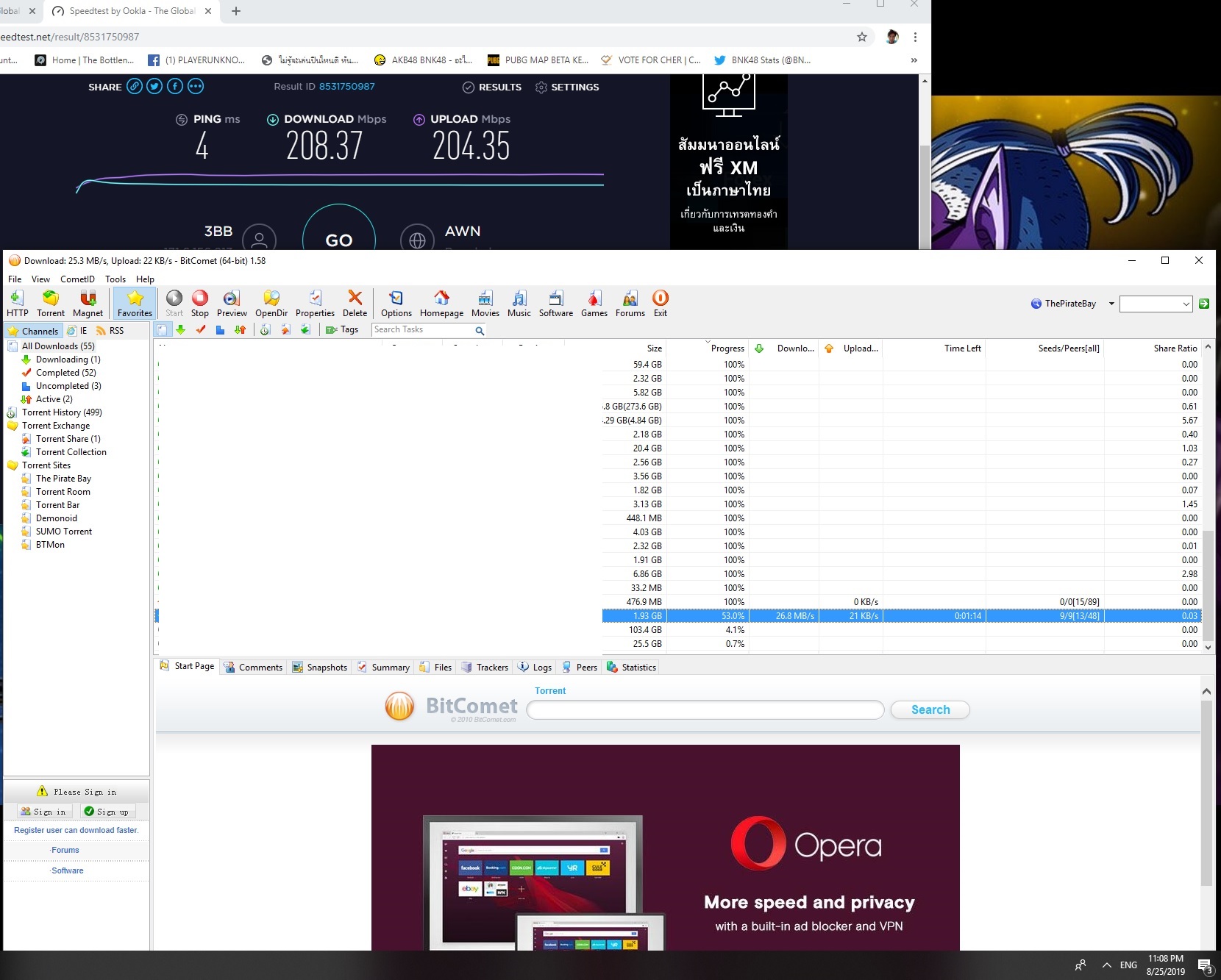The width and height of the screenshot is (1221, 980).
Task: Open the Forums toolbar icon
Action: (x=630, y=303)
